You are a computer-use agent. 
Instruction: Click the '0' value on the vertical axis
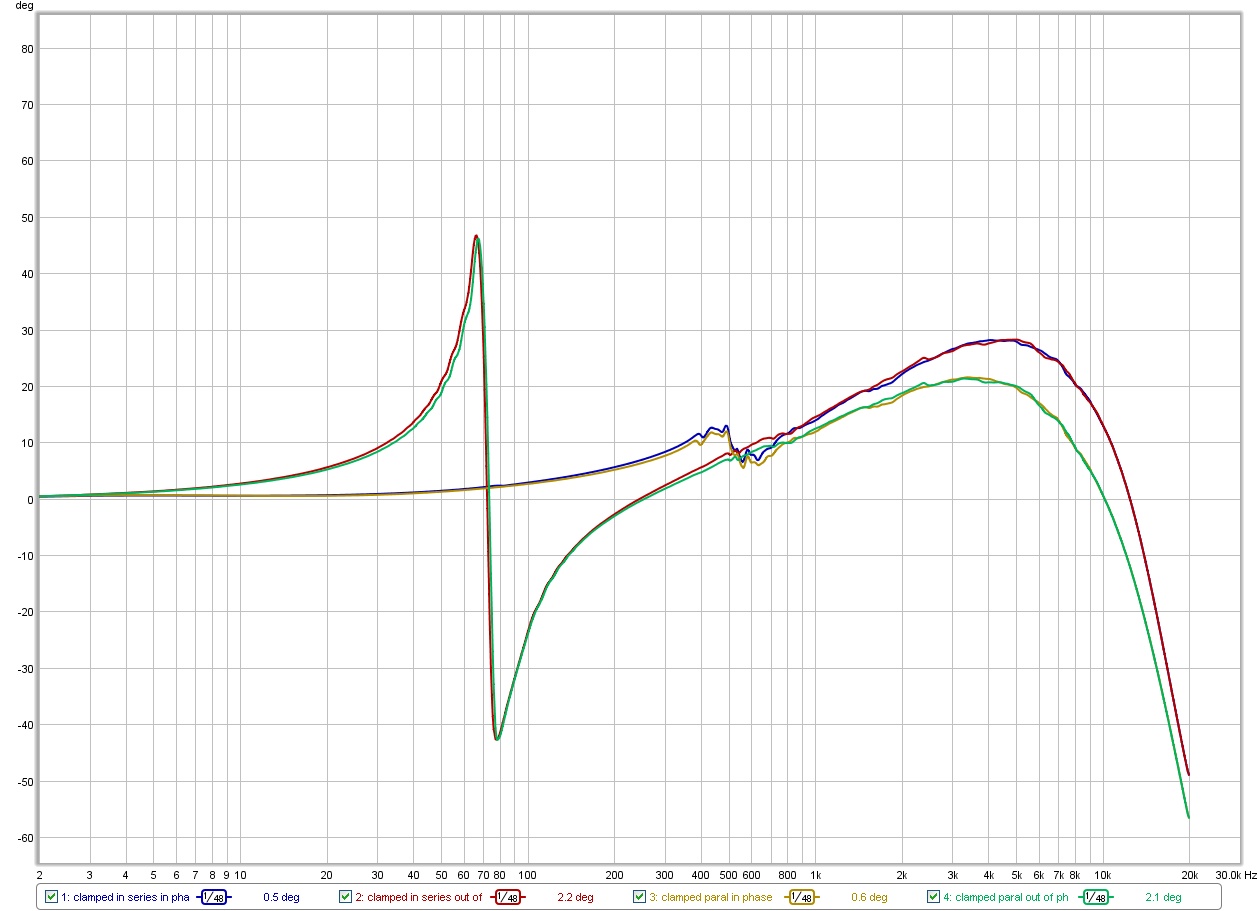point(29,500)
